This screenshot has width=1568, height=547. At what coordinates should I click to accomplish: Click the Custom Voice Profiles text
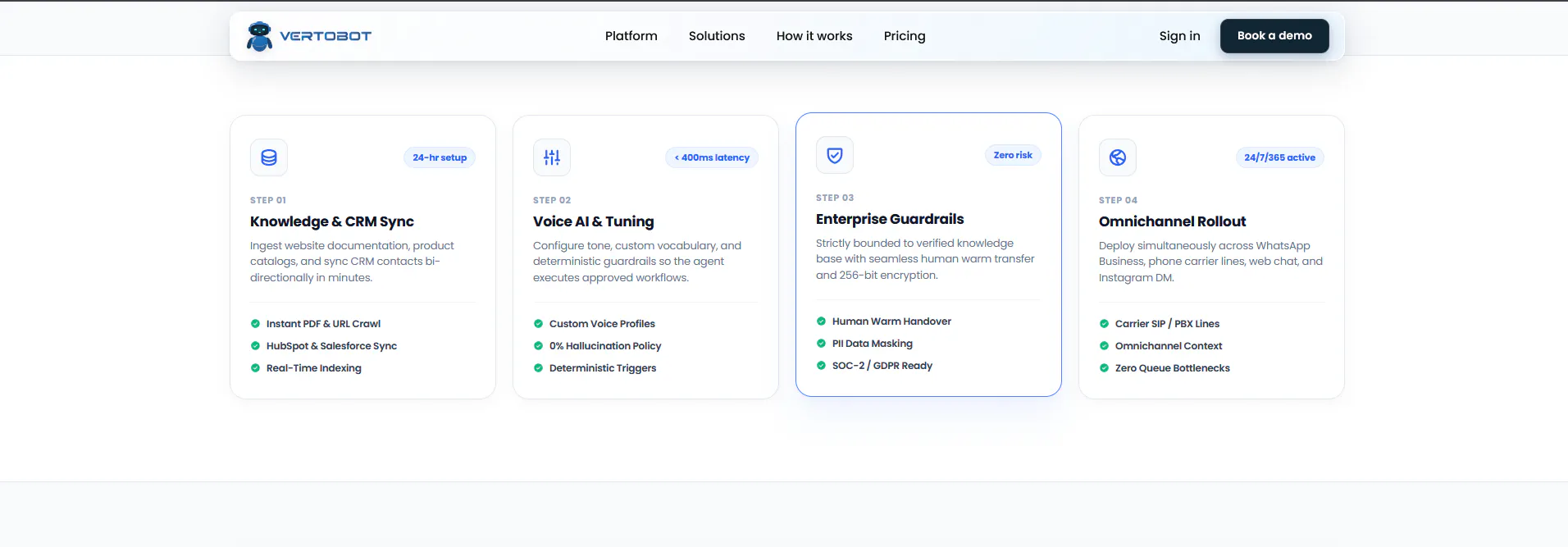[x=602, y=324]
